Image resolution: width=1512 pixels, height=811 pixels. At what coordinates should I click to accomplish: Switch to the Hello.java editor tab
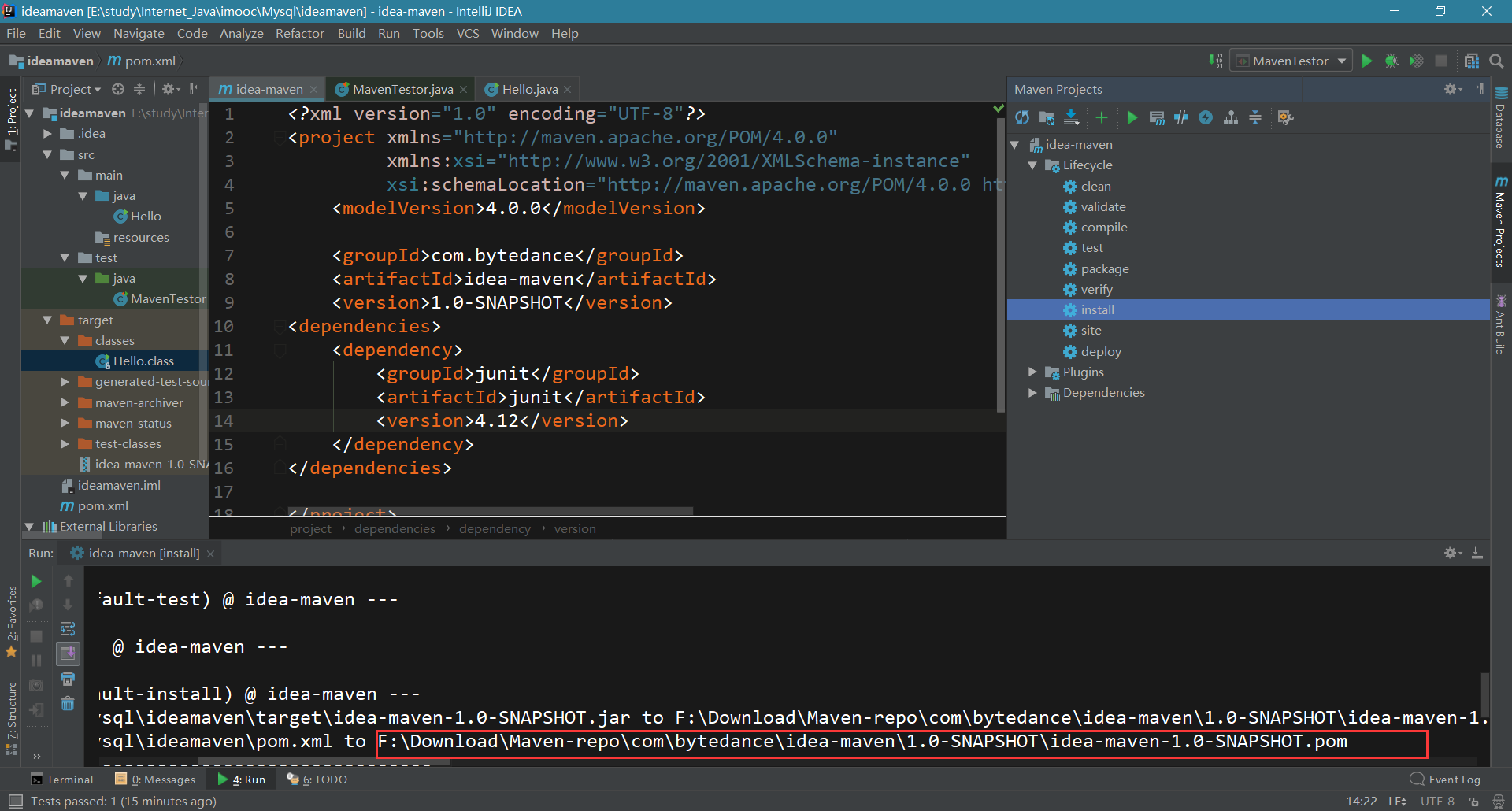point(529,89)
